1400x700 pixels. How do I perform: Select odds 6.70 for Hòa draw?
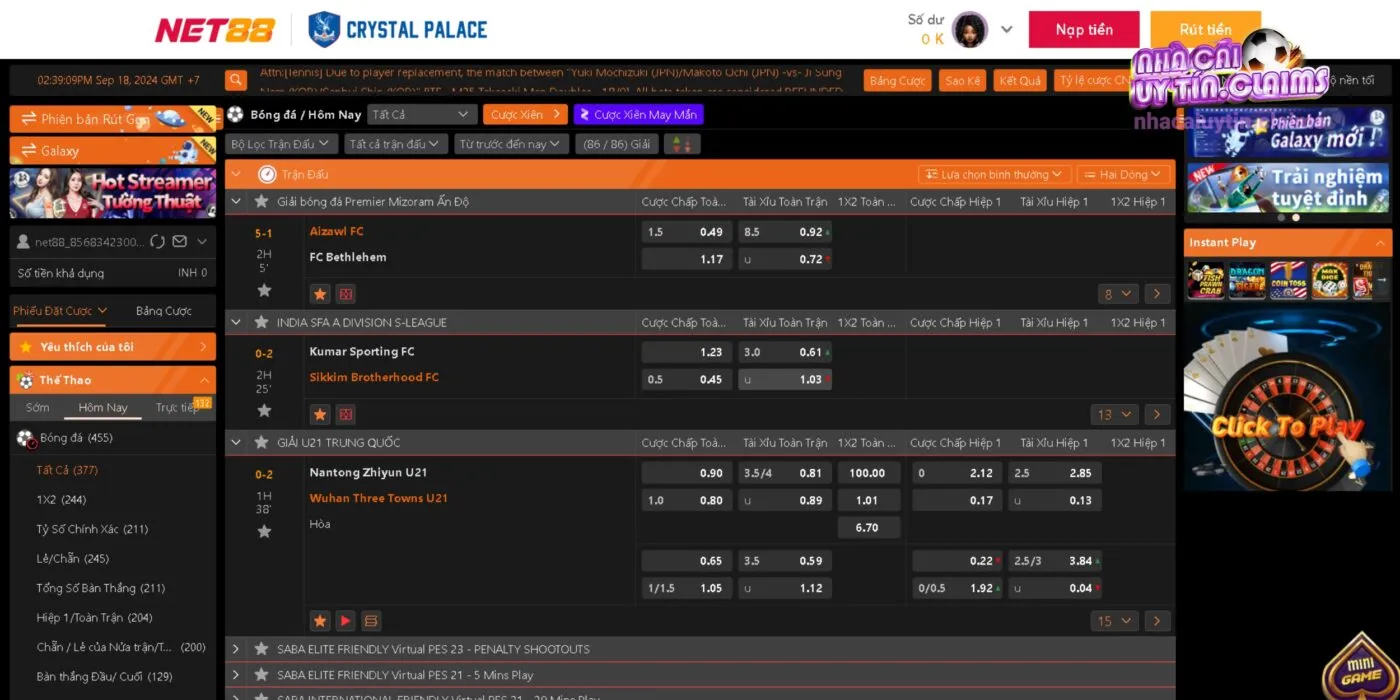pos(867,527)
